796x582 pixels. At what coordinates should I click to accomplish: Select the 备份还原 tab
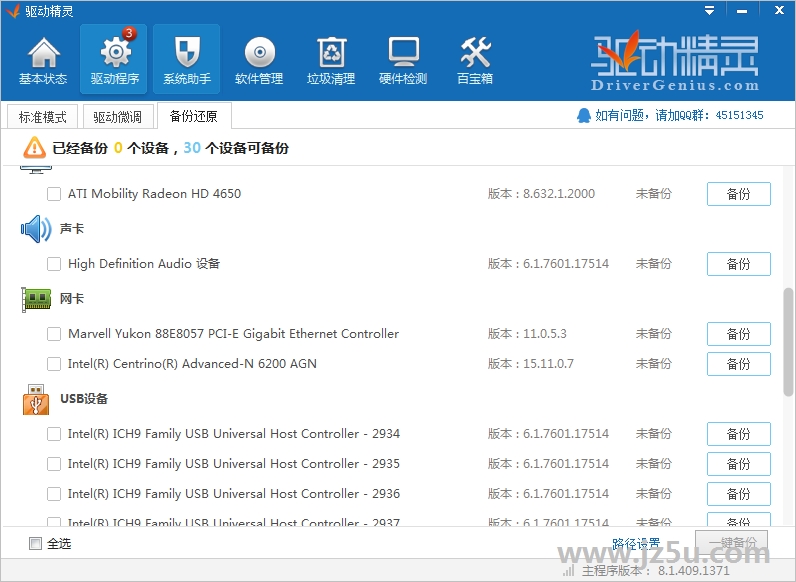(x=193, y=116)
